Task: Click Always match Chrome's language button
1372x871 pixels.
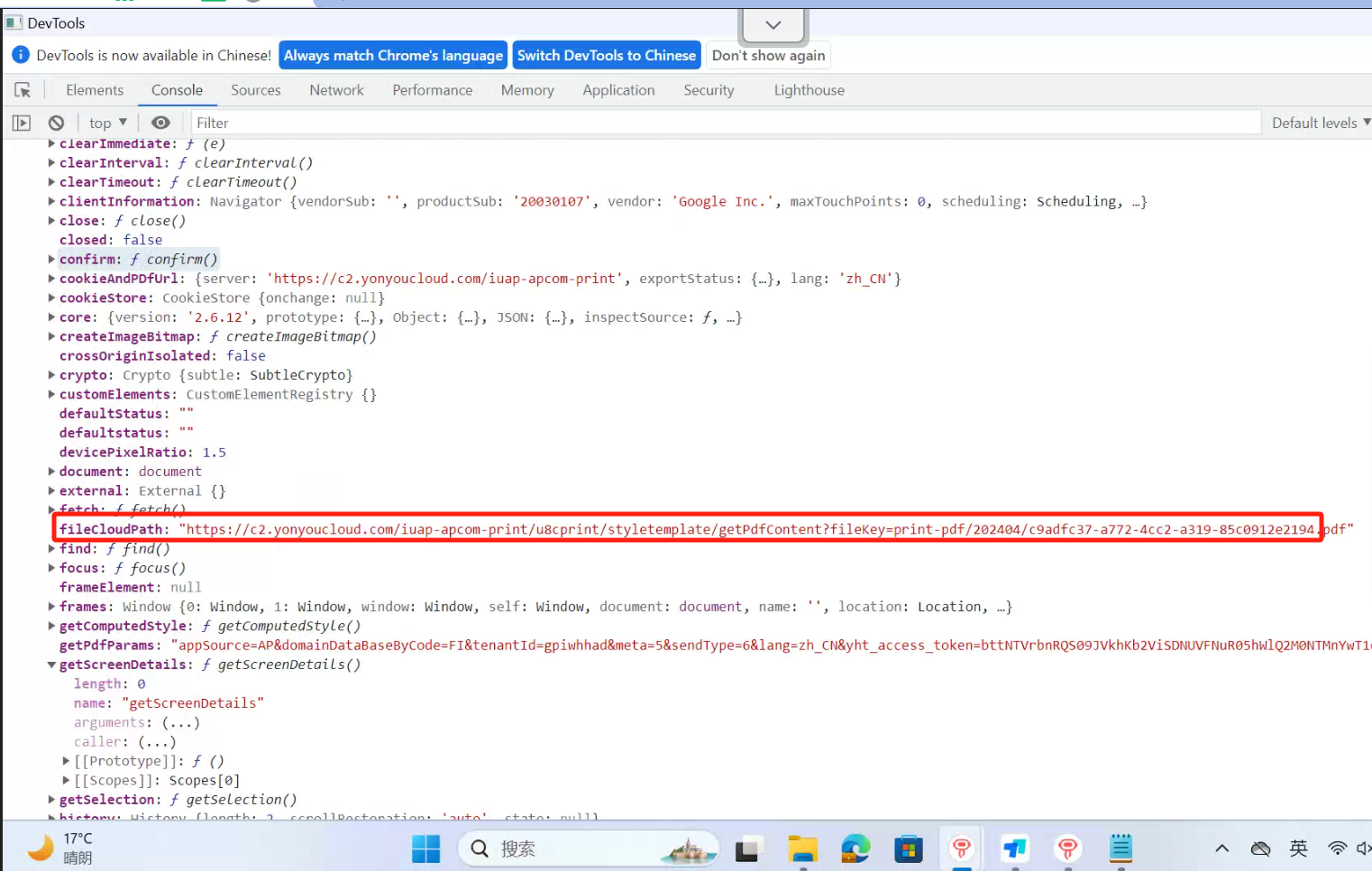Action: [x=393, y=56]
